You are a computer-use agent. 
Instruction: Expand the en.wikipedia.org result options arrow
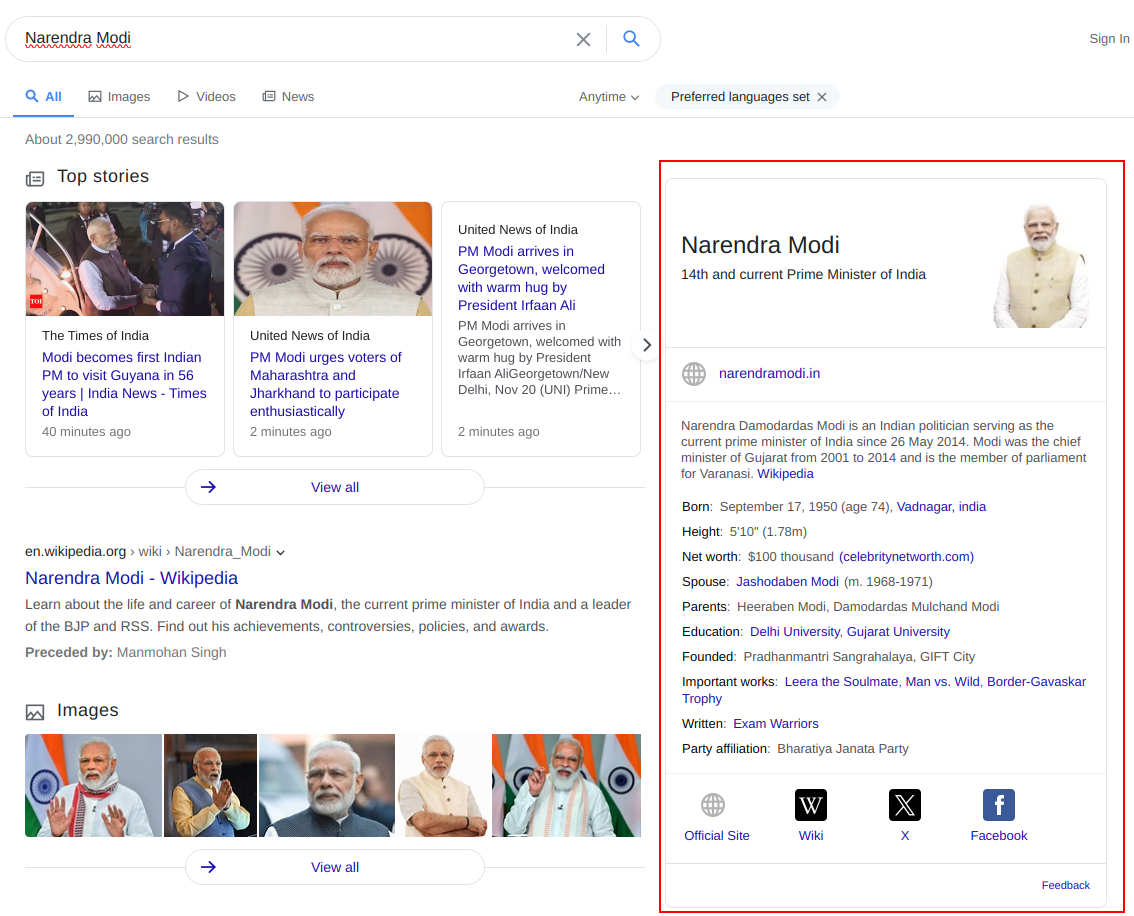[281, 552]
